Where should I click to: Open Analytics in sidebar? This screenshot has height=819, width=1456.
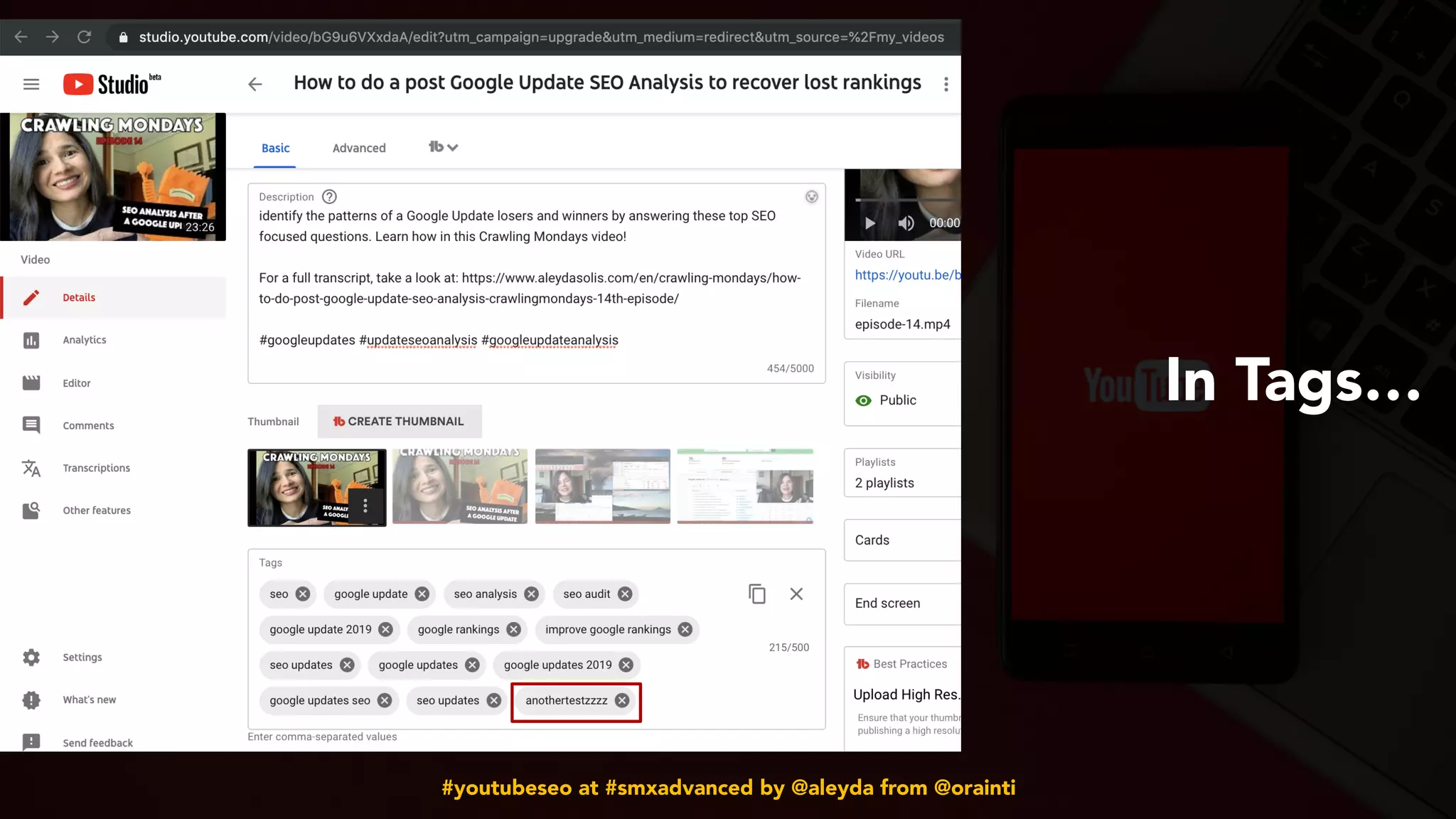[x=114, y=340]
